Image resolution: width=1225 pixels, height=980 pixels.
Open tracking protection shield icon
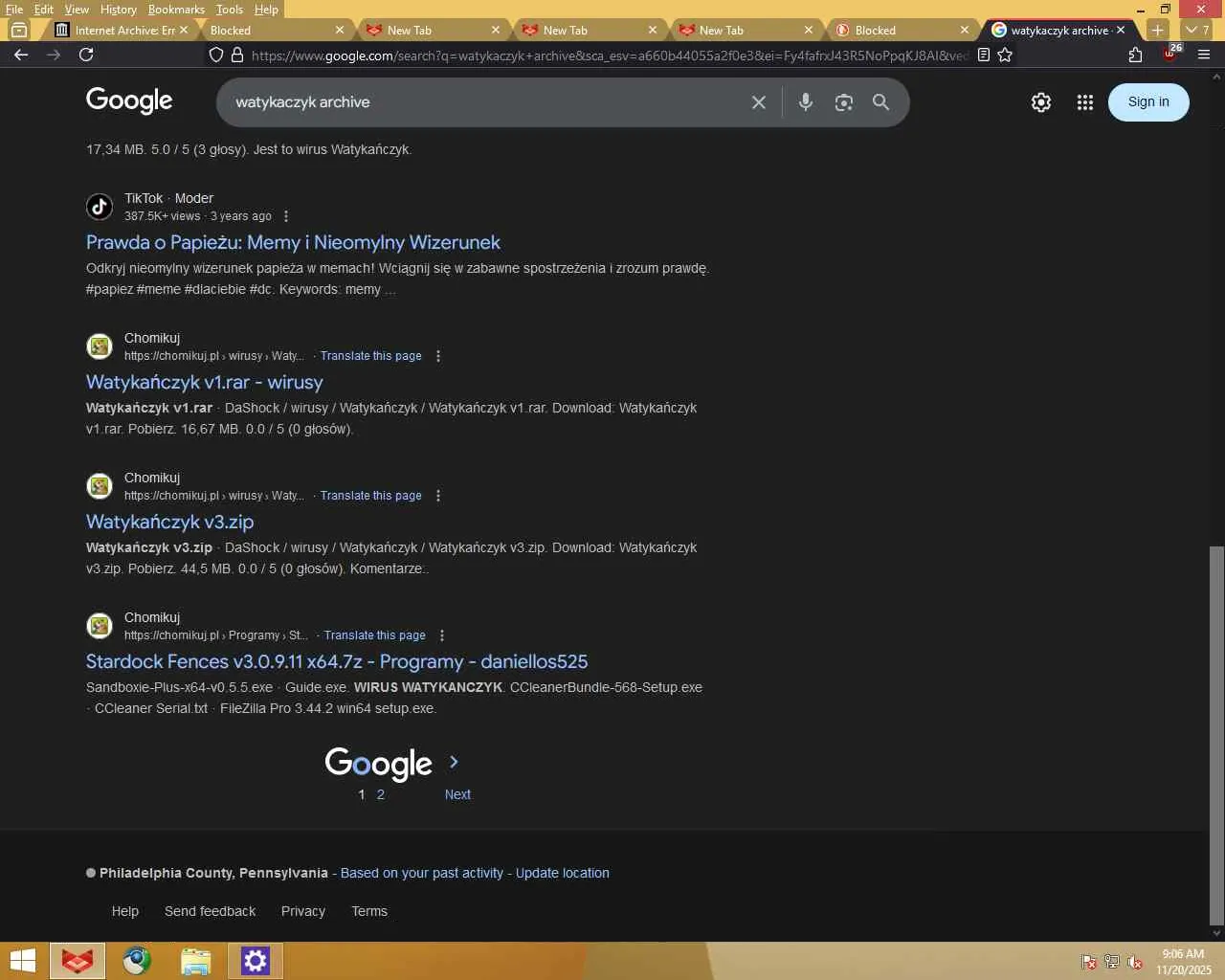tap(216, 55)
